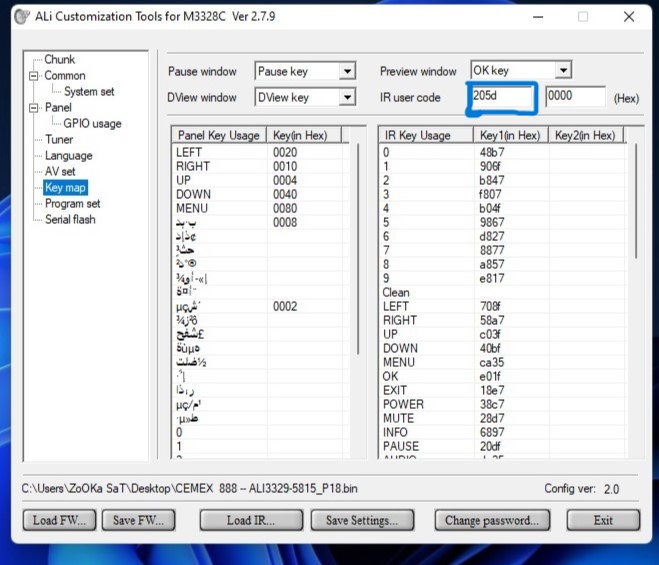The width and height of the screenshot is (659, 565).
Task: Open the Tuner settings
Action: 59,140
